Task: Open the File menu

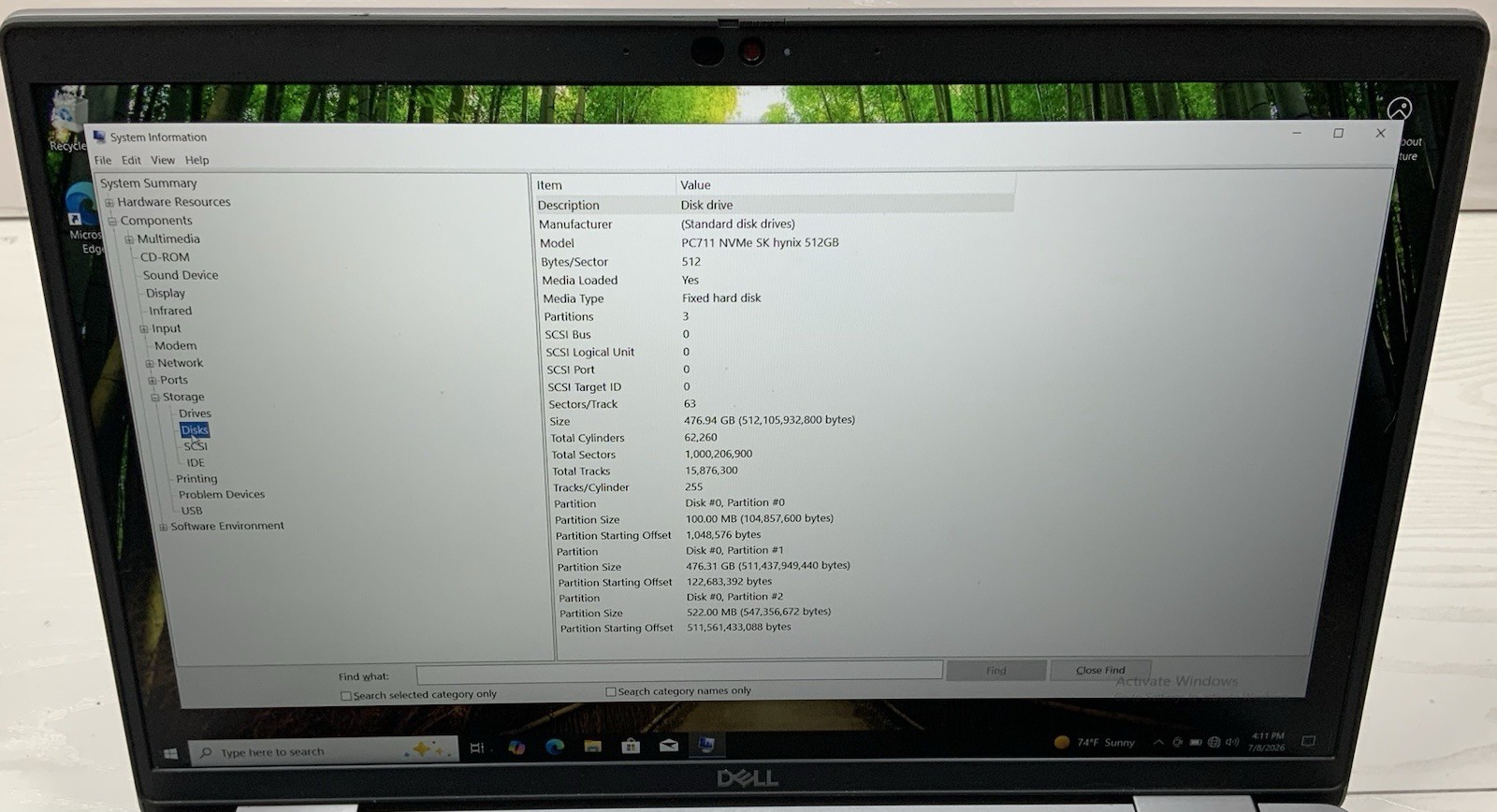Action: [x=103, y=160]
